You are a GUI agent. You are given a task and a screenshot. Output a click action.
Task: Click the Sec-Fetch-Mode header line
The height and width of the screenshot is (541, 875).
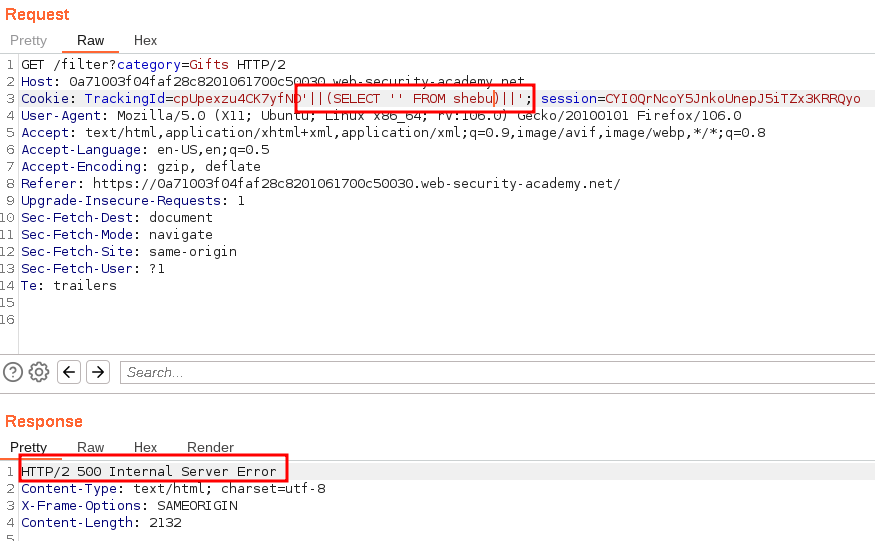(117, 234)
